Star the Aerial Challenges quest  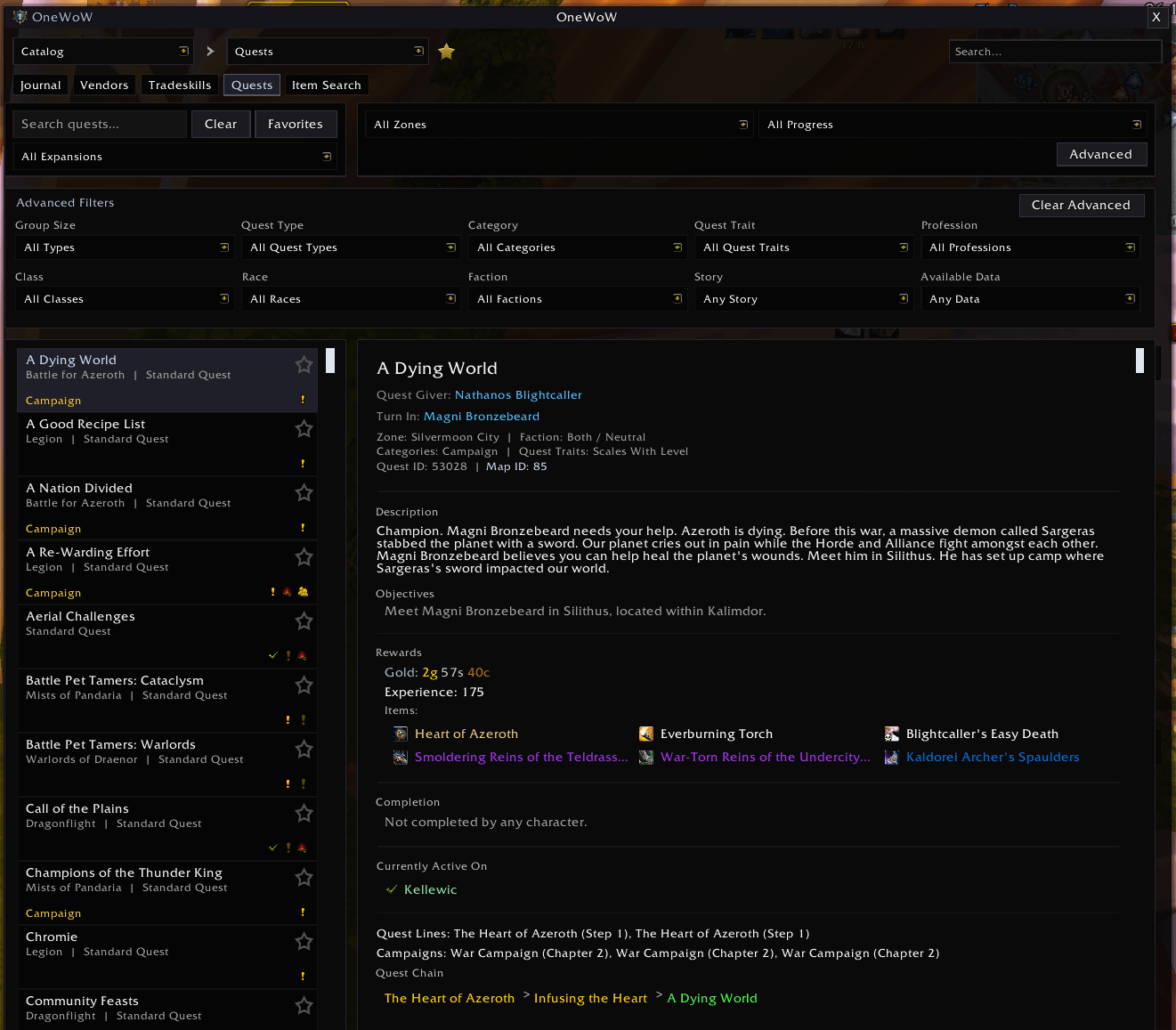(x=304, y=621)
